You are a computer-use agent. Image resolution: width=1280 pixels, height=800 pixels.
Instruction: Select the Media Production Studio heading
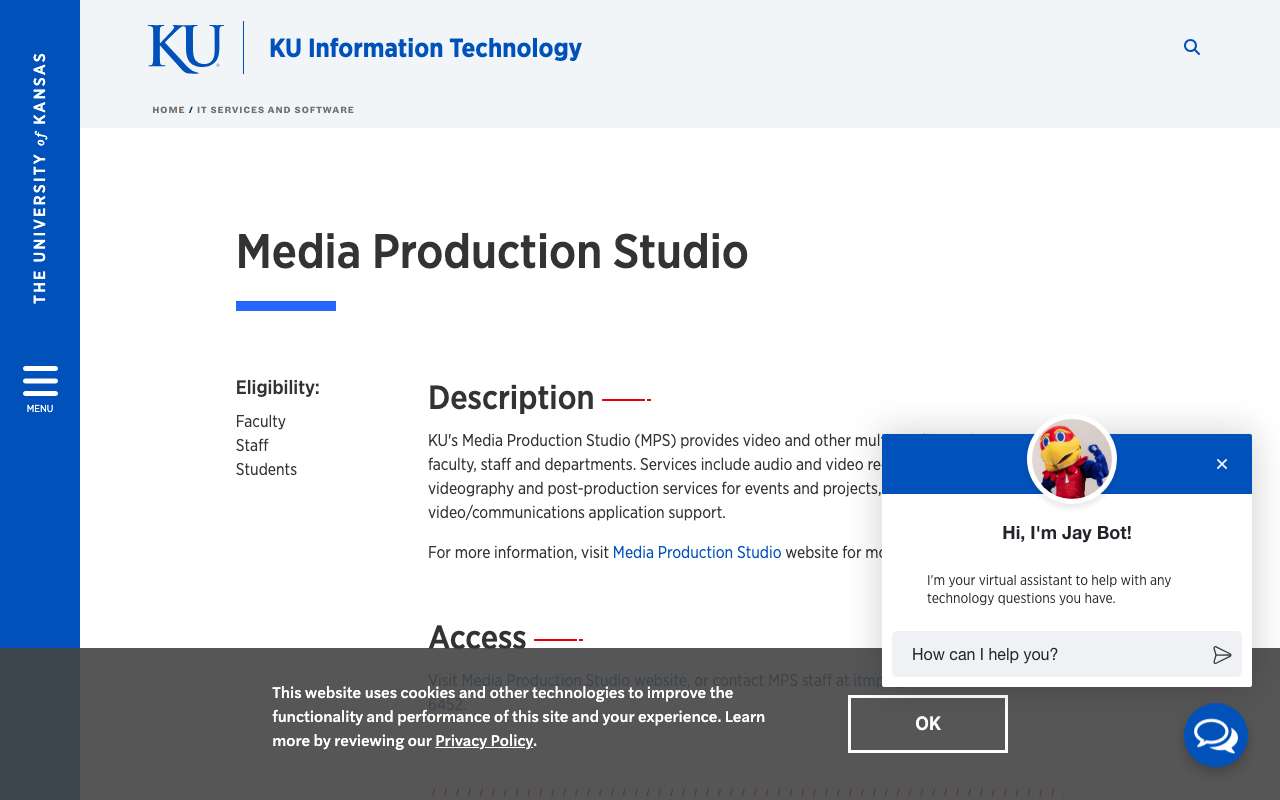pyautogui.click(x=492, y=251)
